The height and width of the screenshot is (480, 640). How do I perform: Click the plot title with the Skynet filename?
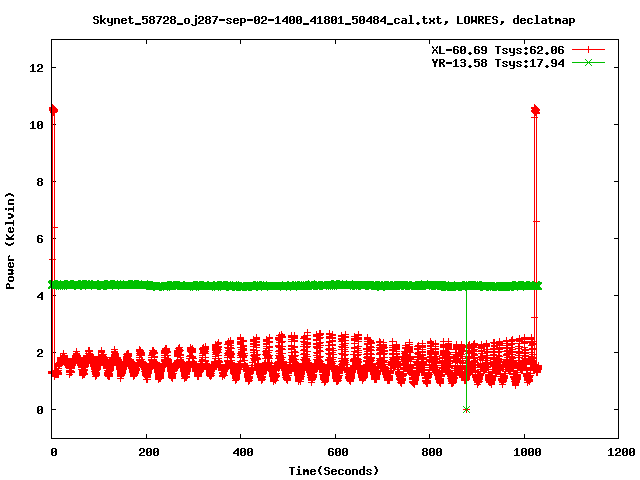(333, 20)
